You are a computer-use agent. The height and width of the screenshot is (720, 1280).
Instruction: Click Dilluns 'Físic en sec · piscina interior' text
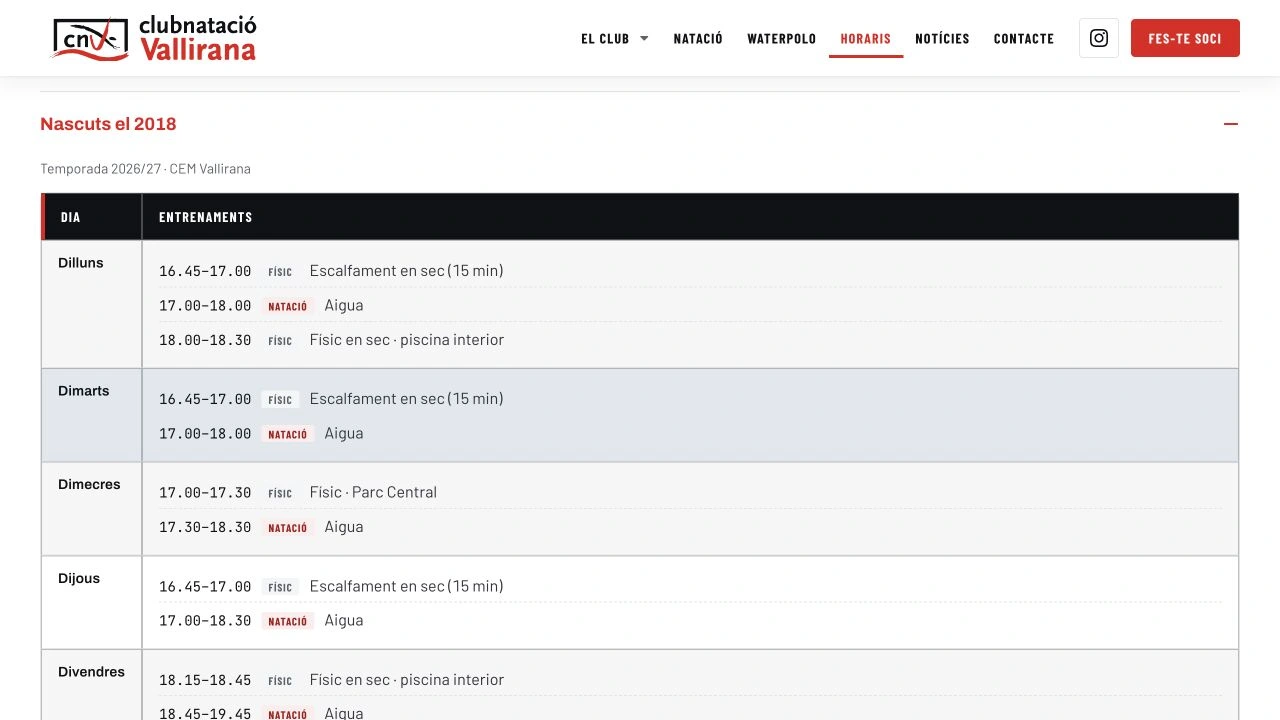(x=407, y=340)
